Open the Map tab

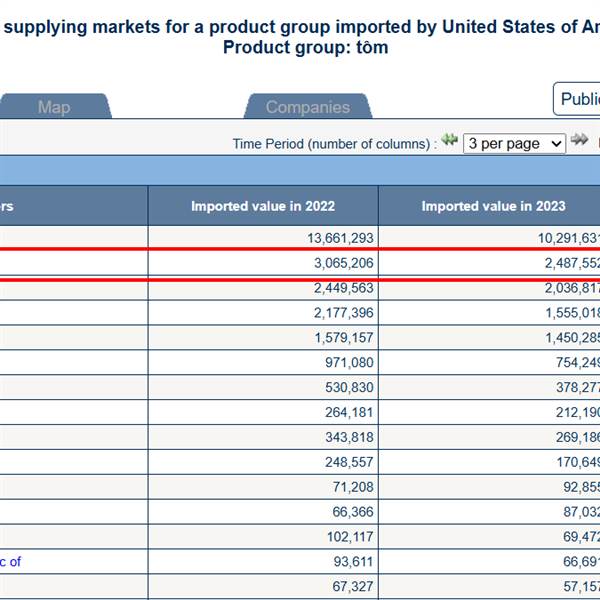pyautogui.click(x=54, y=107)
